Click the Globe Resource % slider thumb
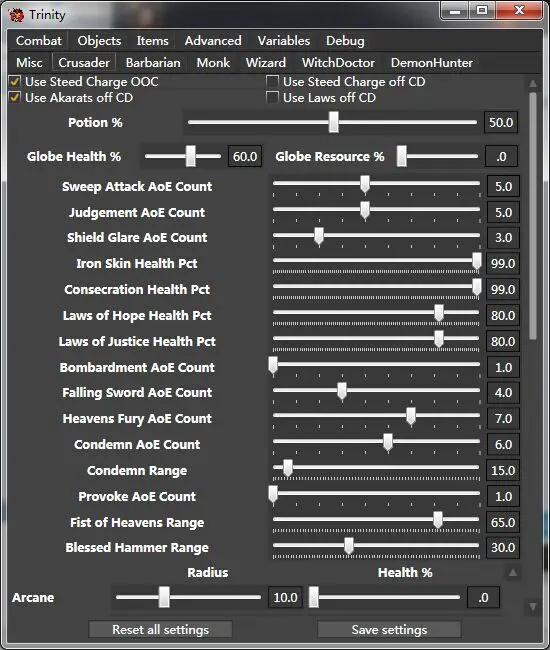 [x=402, y=156]
